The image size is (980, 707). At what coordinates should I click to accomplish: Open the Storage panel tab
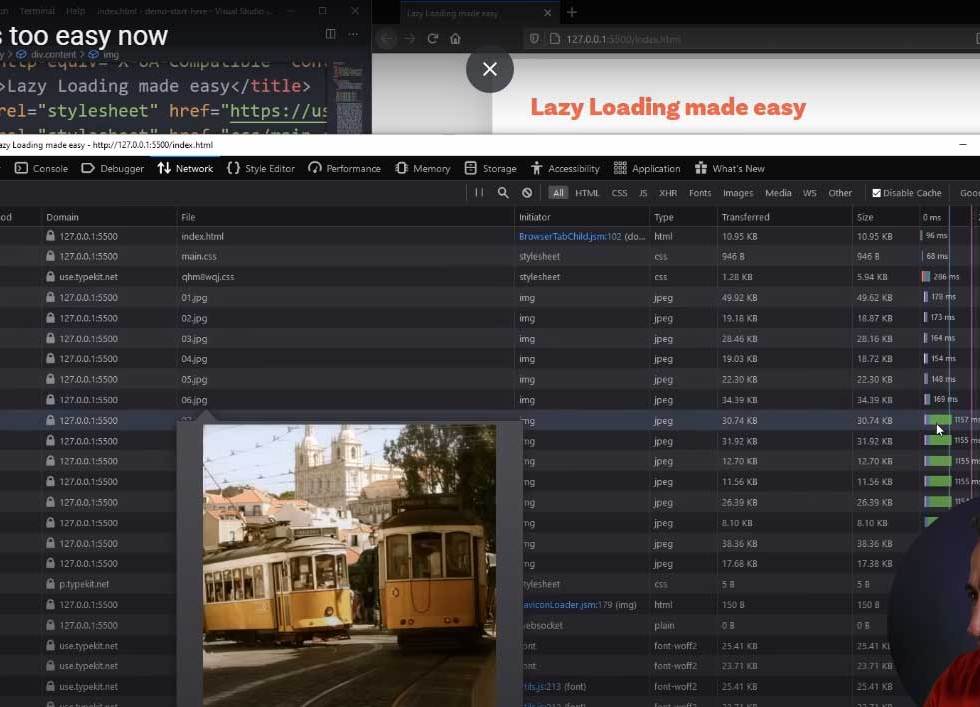click(x=490, y=168)
